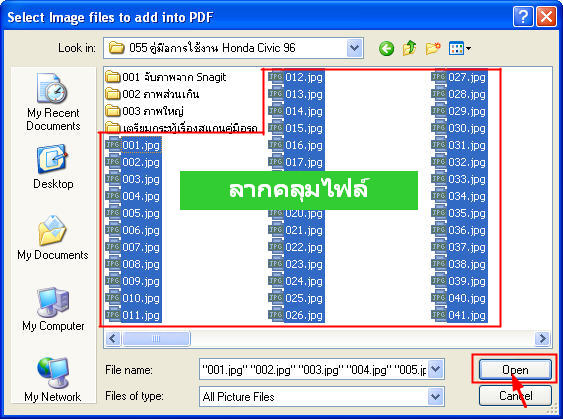Select file 009.jpg

pyautogui.click(x=133, y=281)
